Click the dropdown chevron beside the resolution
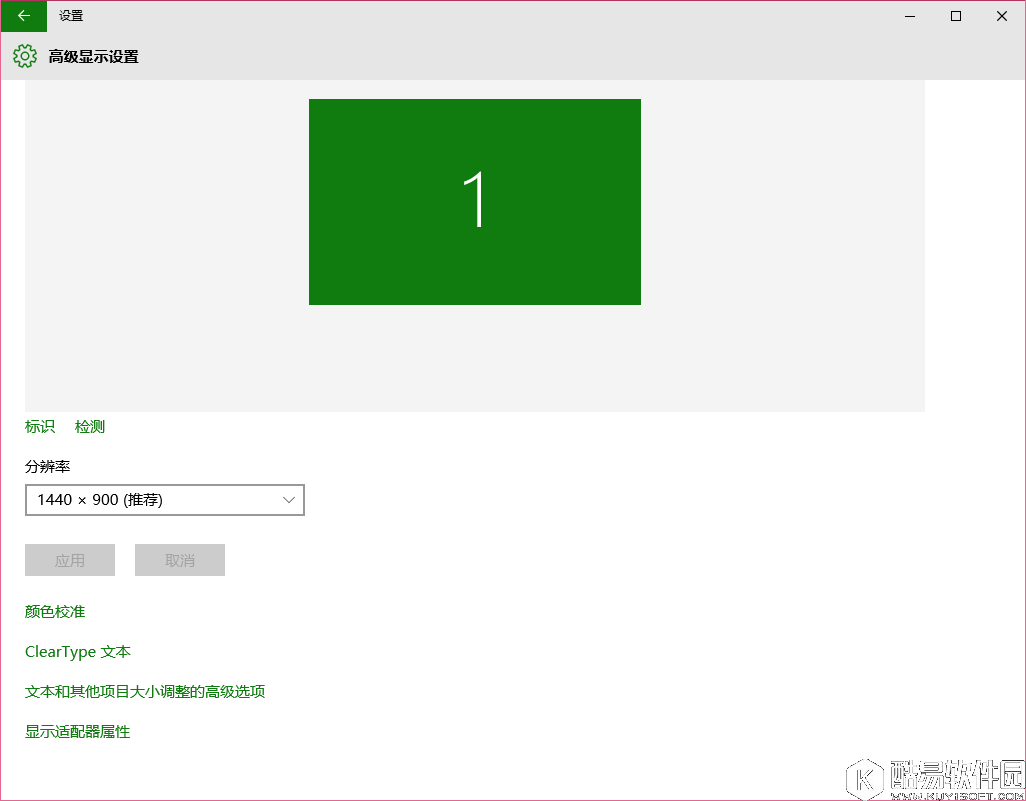This screenshot has width=1026, height=801. [x=289, y=500]
